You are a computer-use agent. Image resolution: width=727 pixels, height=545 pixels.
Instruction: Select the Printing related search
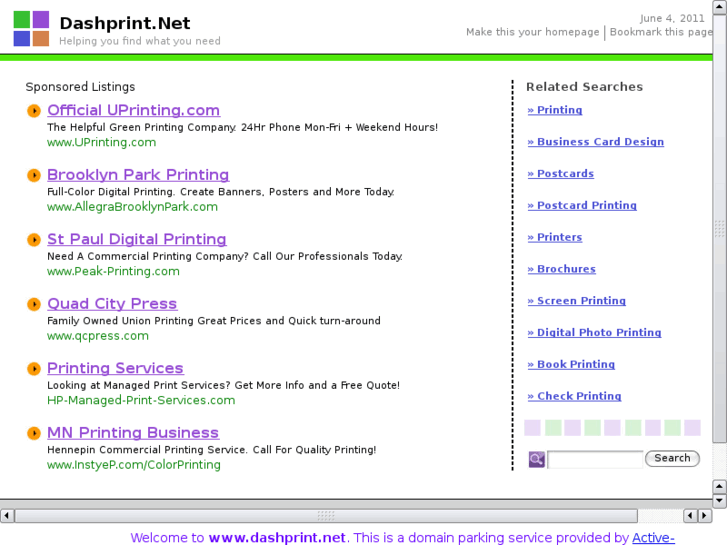coord(555,110)
